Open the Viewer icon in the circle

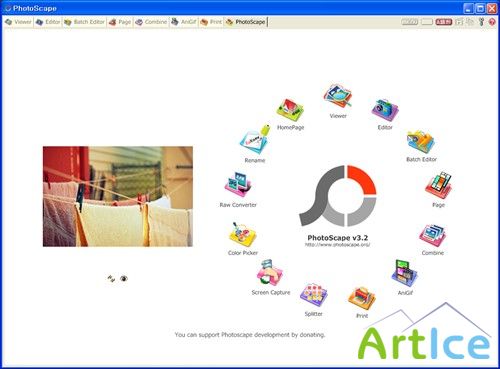coord(337,96)
